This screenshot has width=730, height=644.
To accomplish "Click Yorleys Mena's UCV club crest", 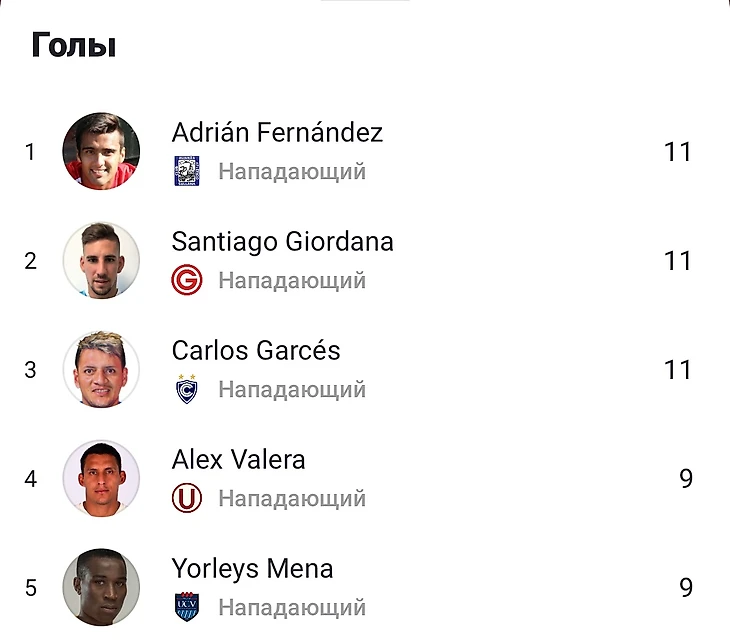I will point(186,607).
